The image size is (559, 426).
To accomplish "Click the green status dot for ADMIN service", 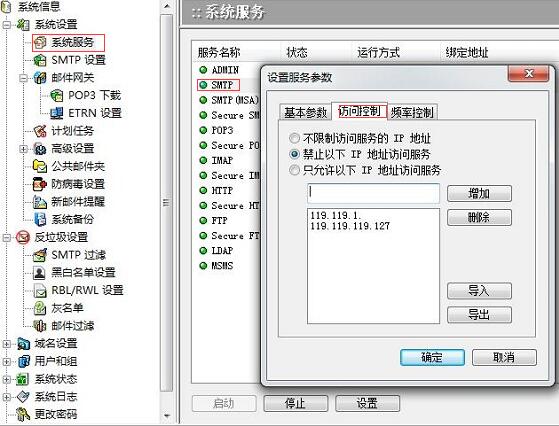I will [203, 70].
